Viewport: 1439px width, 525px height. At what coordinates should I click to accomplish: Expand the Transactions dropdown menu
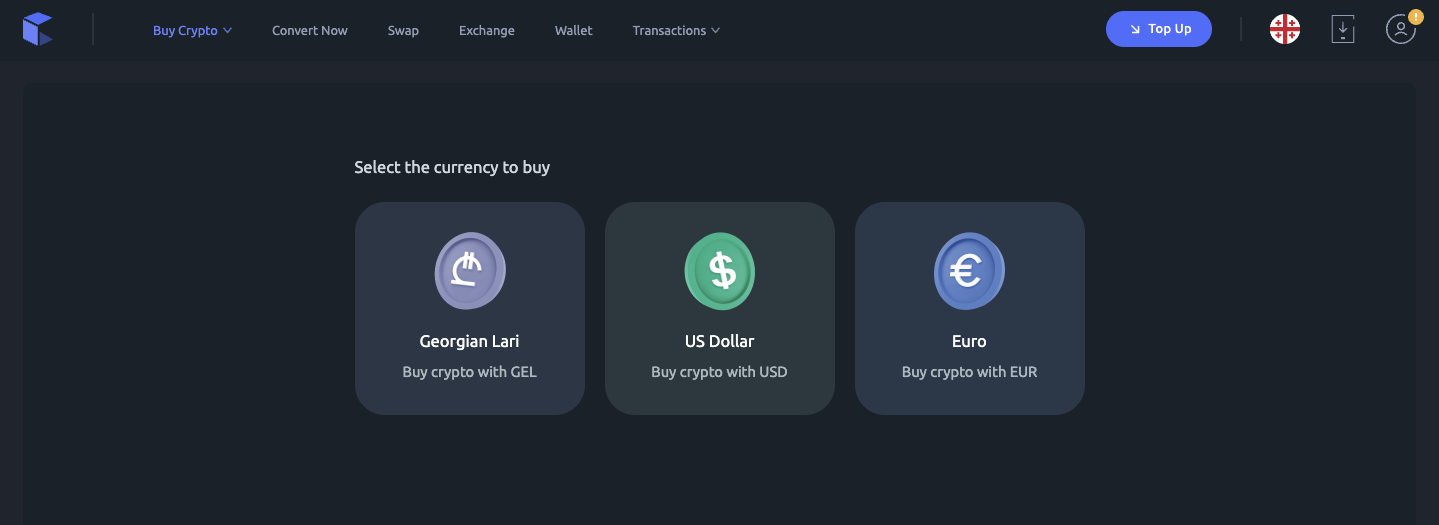tap(676, 31)
